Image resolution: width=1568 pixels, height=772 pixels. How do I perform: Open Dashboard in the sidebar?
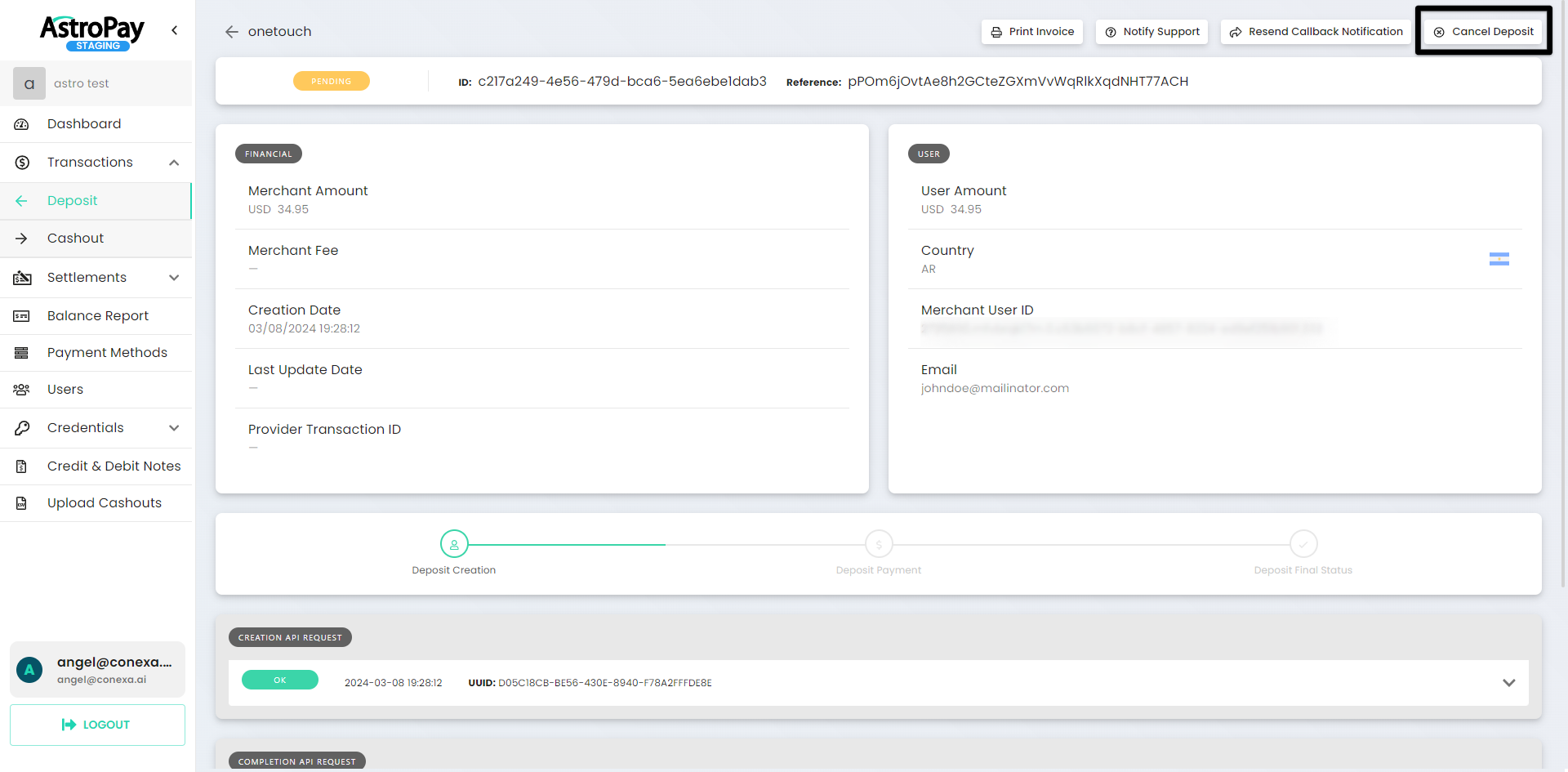click(96, 124)
